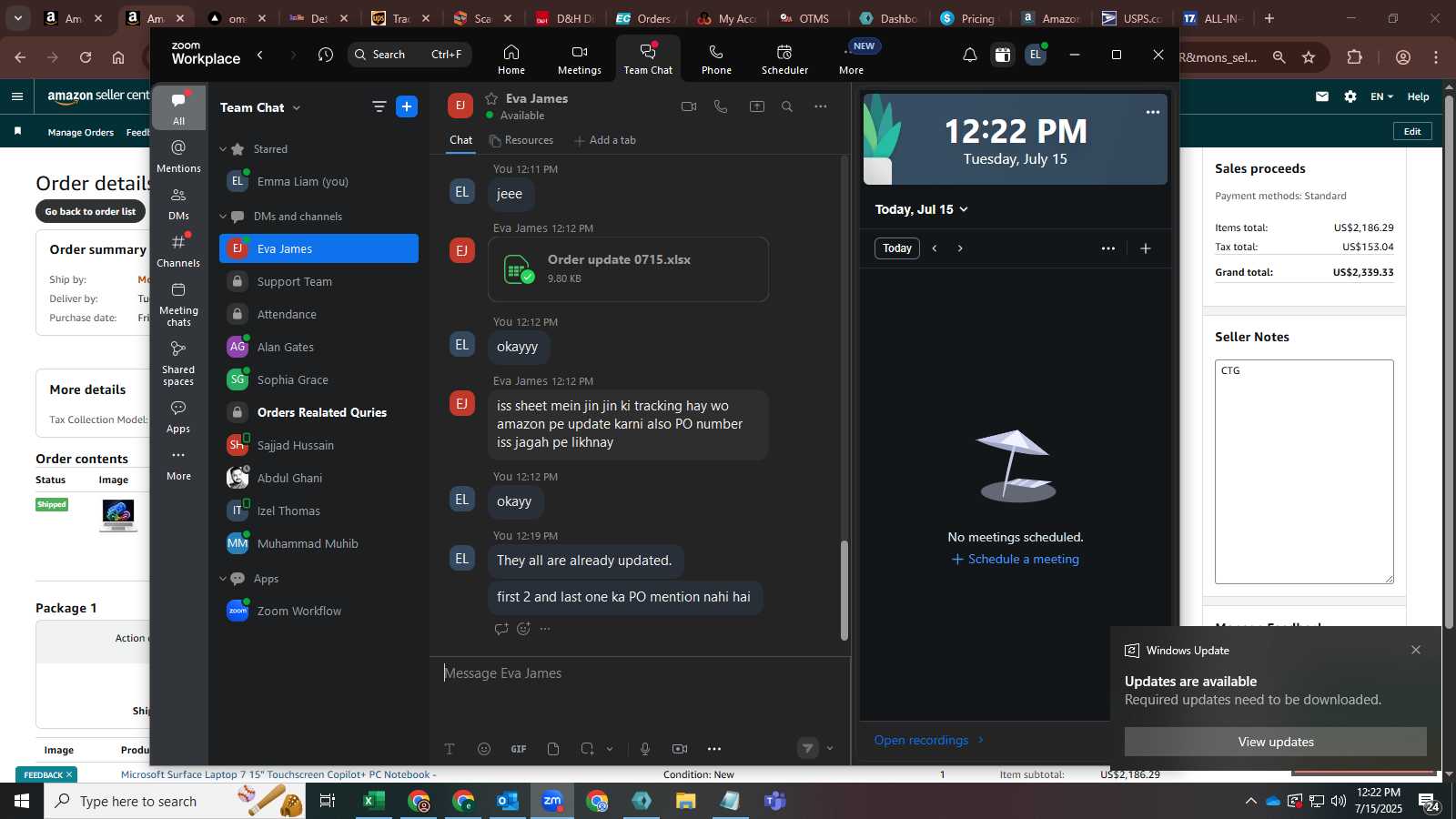Create a new chat with the plus button

pos(407,106)
